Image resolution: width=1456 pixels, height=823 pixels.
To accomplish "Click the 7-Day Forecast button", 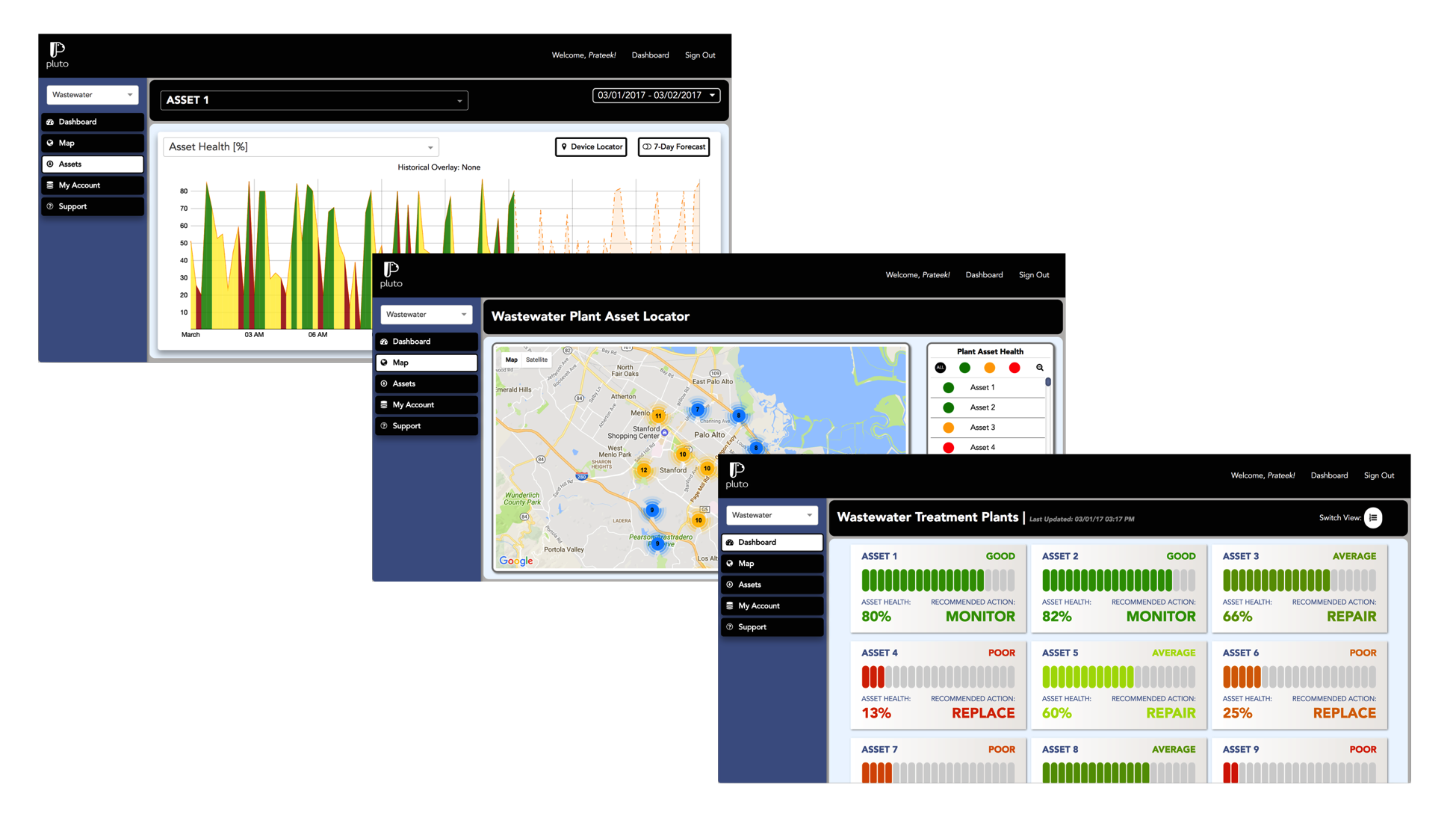I will coord(674,147).
